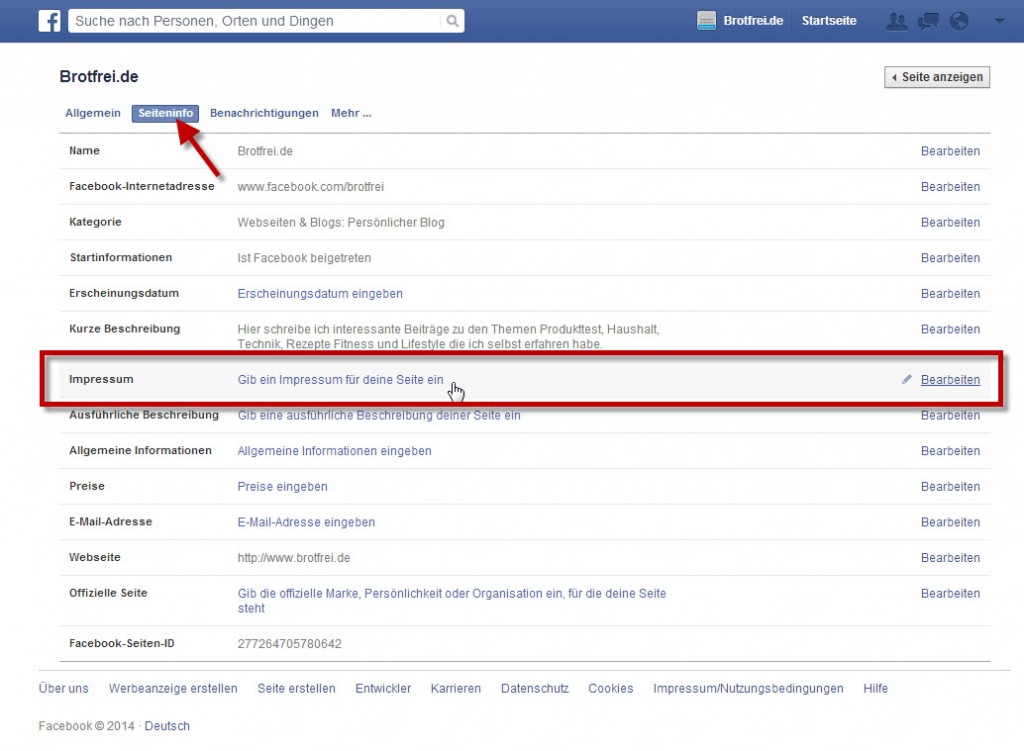The height and width of the screenshot is (751, 1024).
Task: Click Bearbeiten next to Name
Action: [950, 151]
